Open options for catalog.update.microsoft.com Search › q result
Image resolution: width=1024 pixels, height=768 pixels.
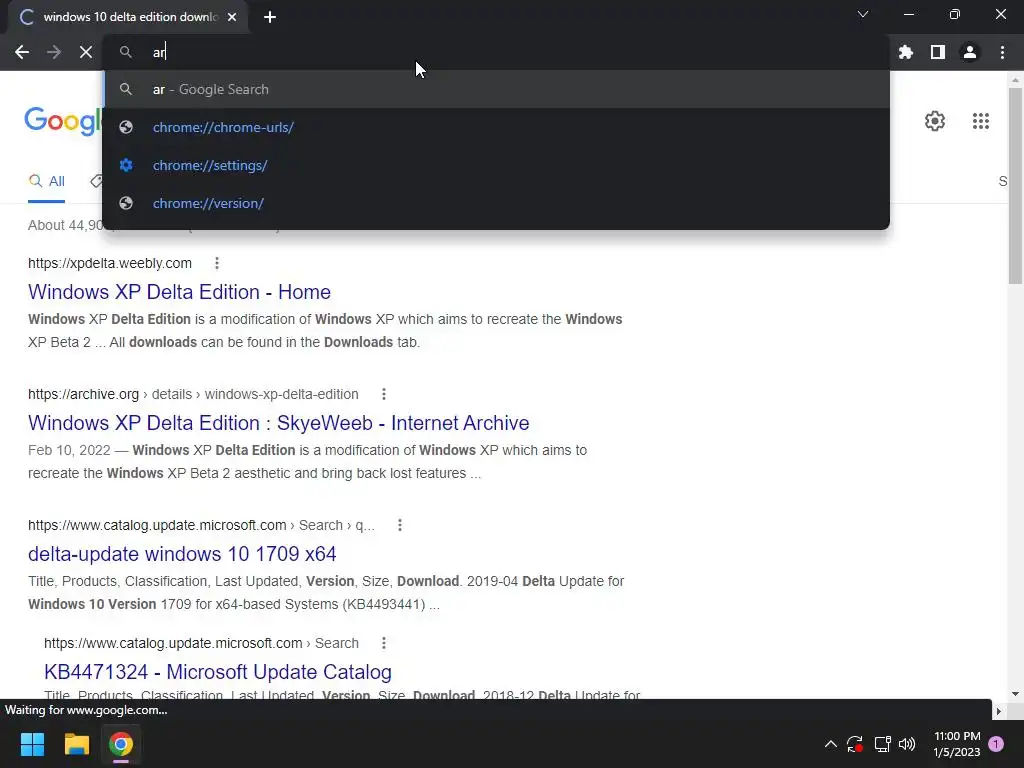[x=400, y=525]
